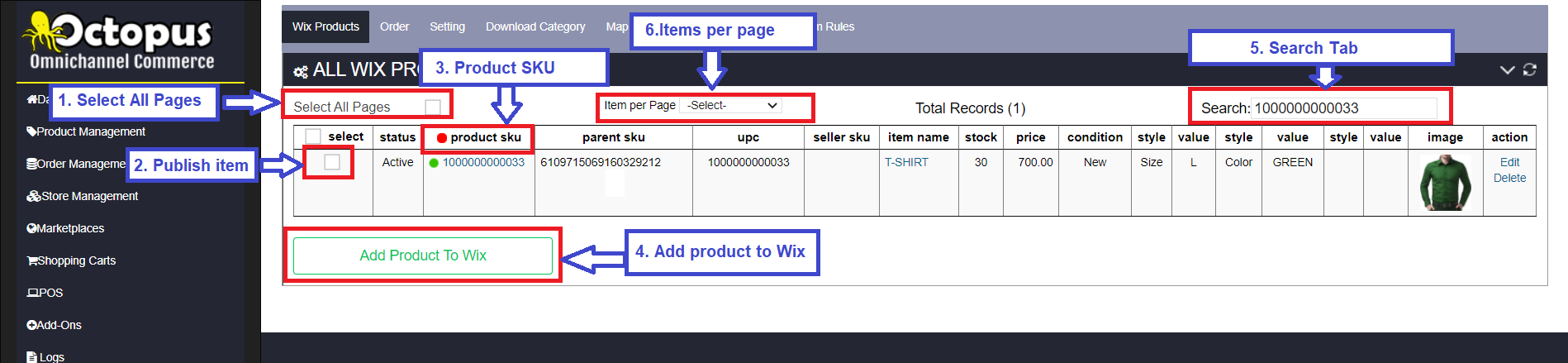Open the green shirt product image
This screenshot has height=363, width=1568.
pyautogui.click(x=1445, y=183)
